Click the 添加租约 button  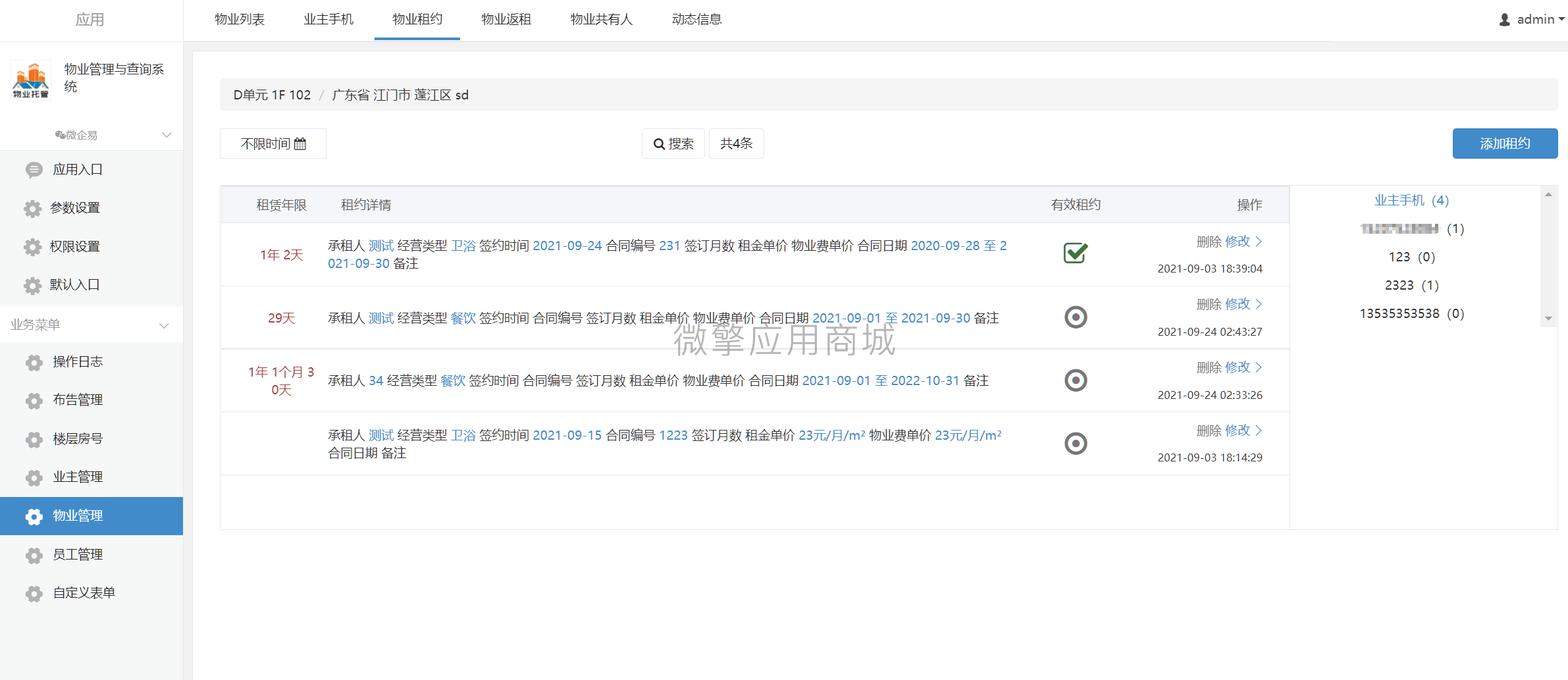pos(1505,144)
